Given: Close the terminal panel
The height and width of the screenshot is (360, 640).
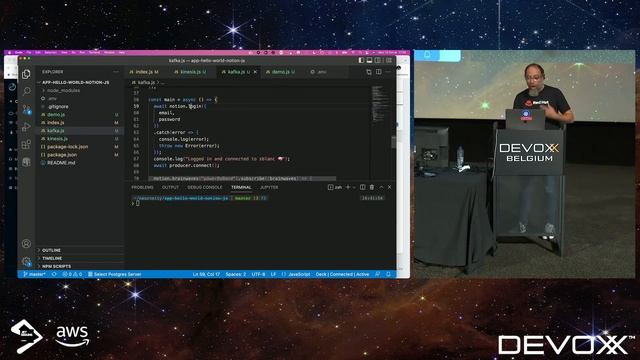Looking at the screenshot, I should click(389, 187).
